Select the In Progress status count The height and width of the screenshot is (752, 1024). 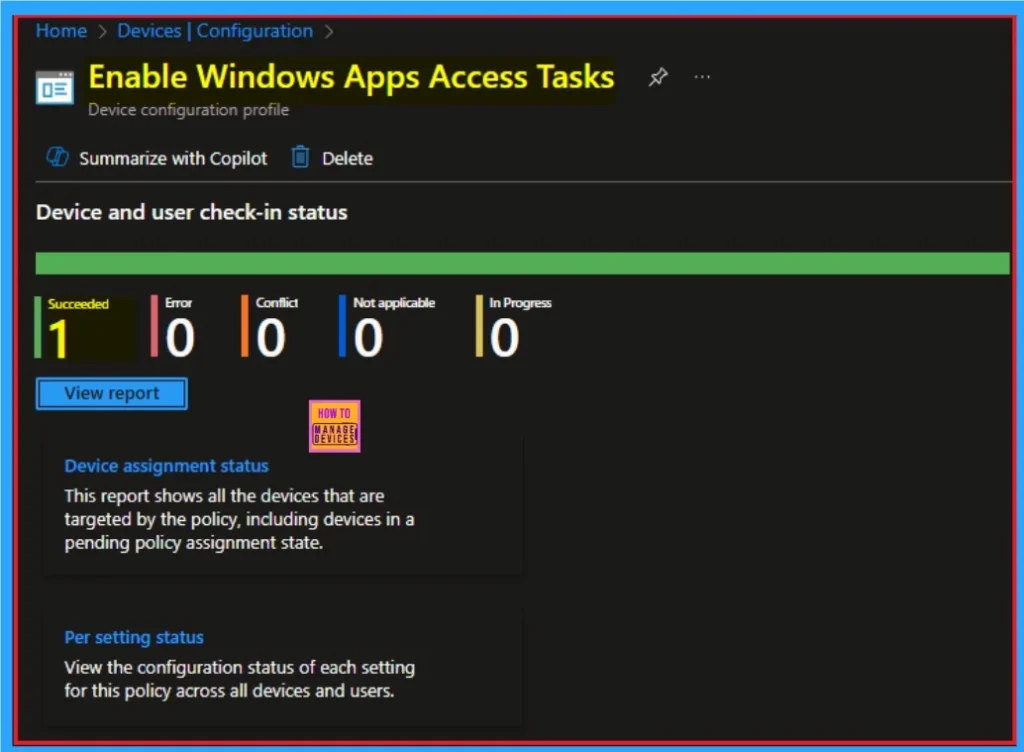tap(505, 338)
